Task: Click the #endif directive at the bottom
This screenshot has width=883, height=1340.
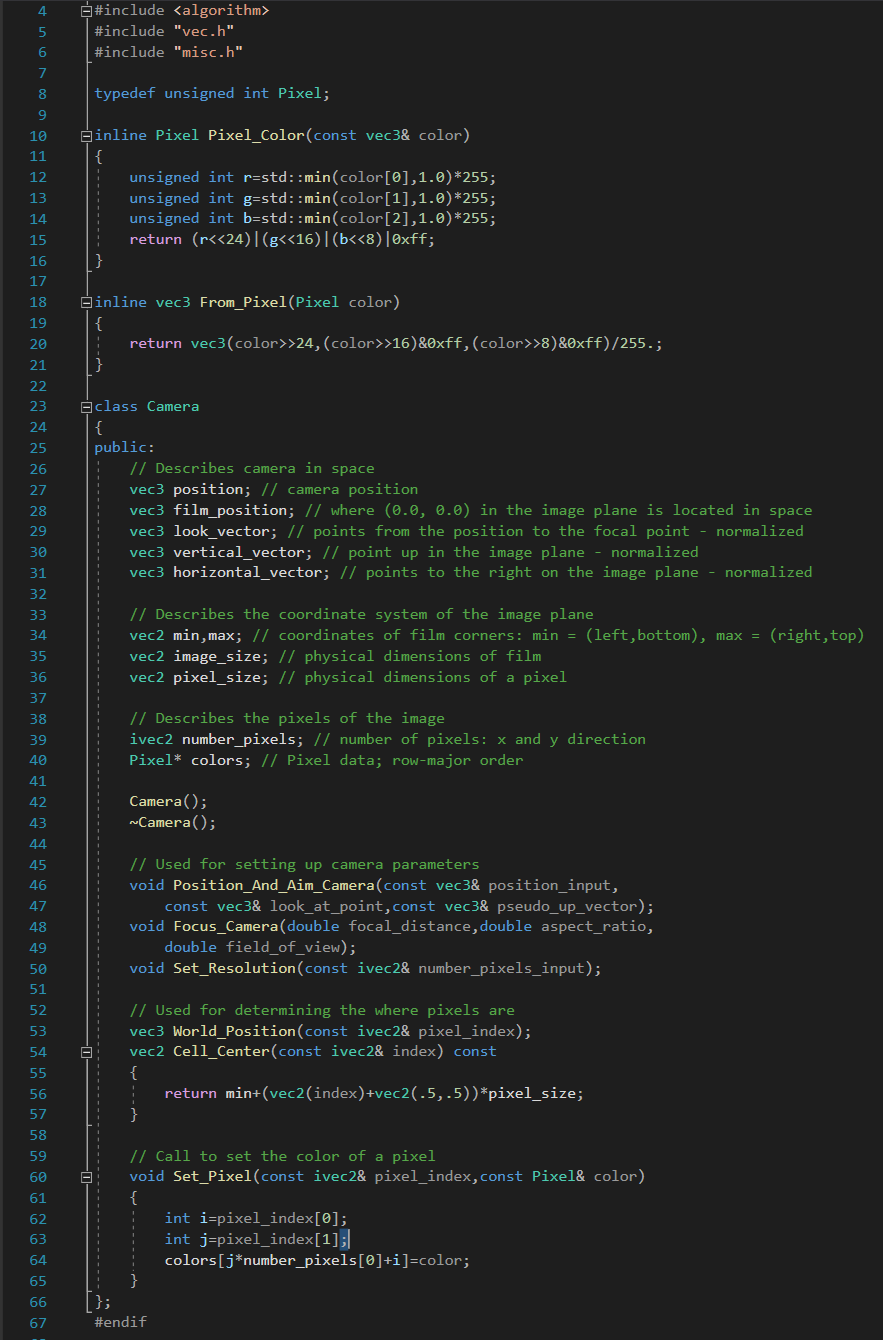Action: [x=122, y=1321]
